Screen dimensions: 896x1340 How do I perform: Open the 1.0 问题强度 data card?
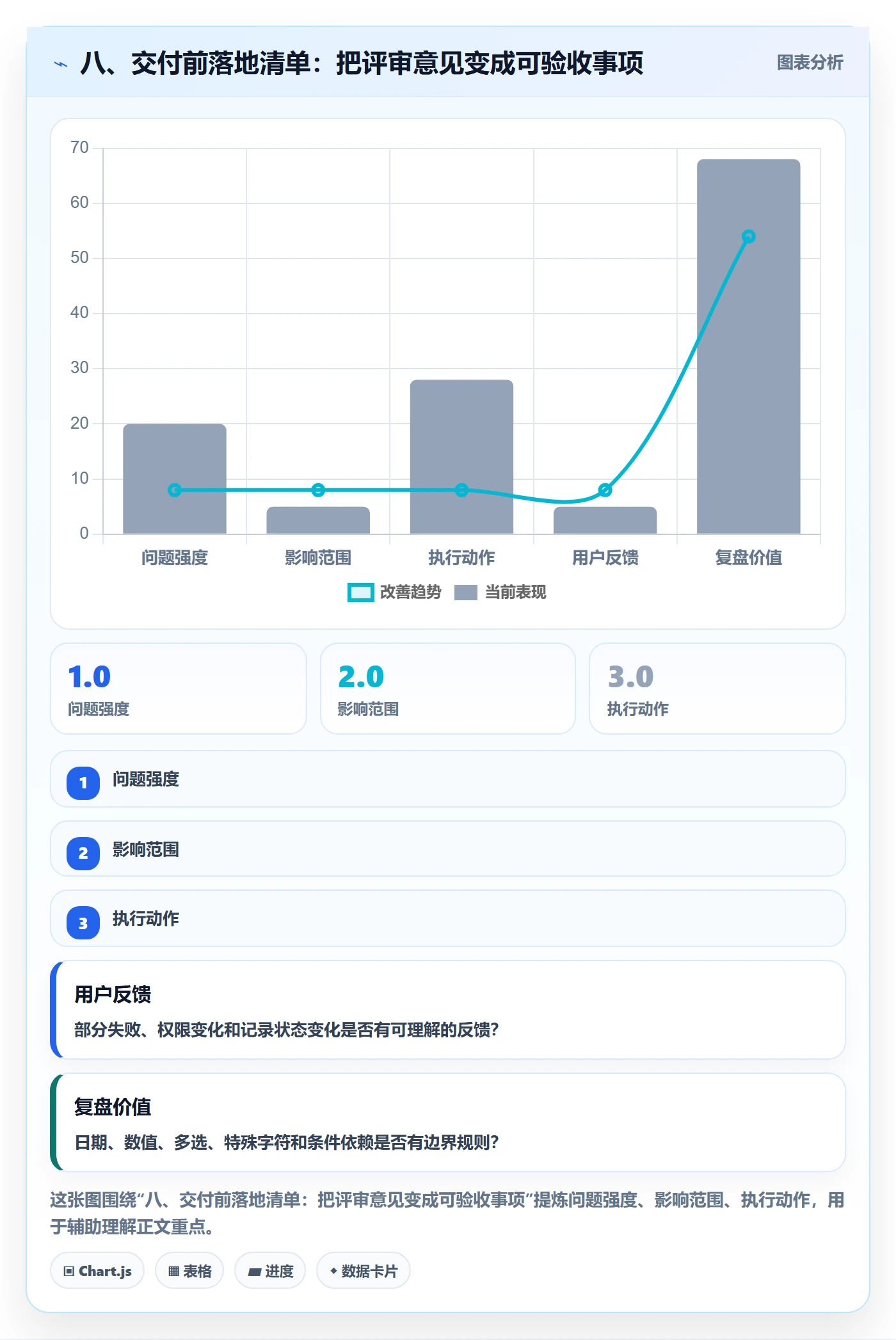coord(179,689)
